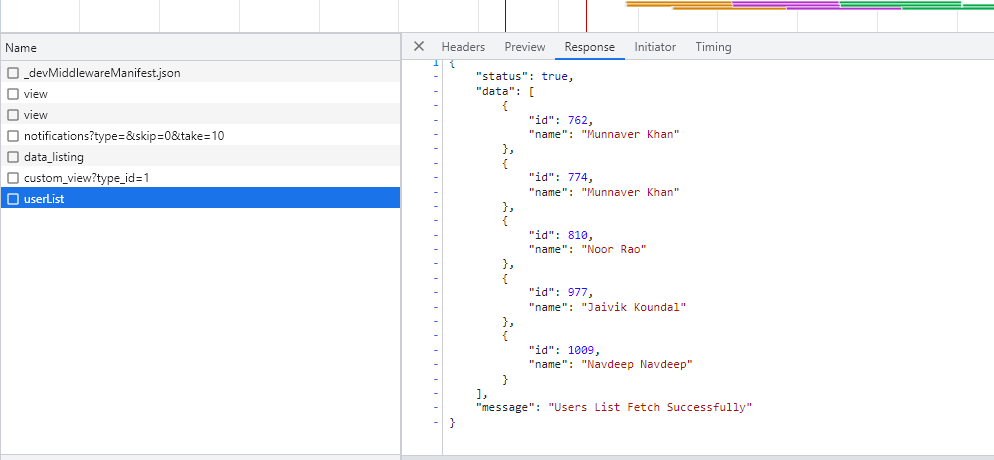The image size is (994, 460).
Task: Select the Response tab
Action: click(x=590, y=47)
